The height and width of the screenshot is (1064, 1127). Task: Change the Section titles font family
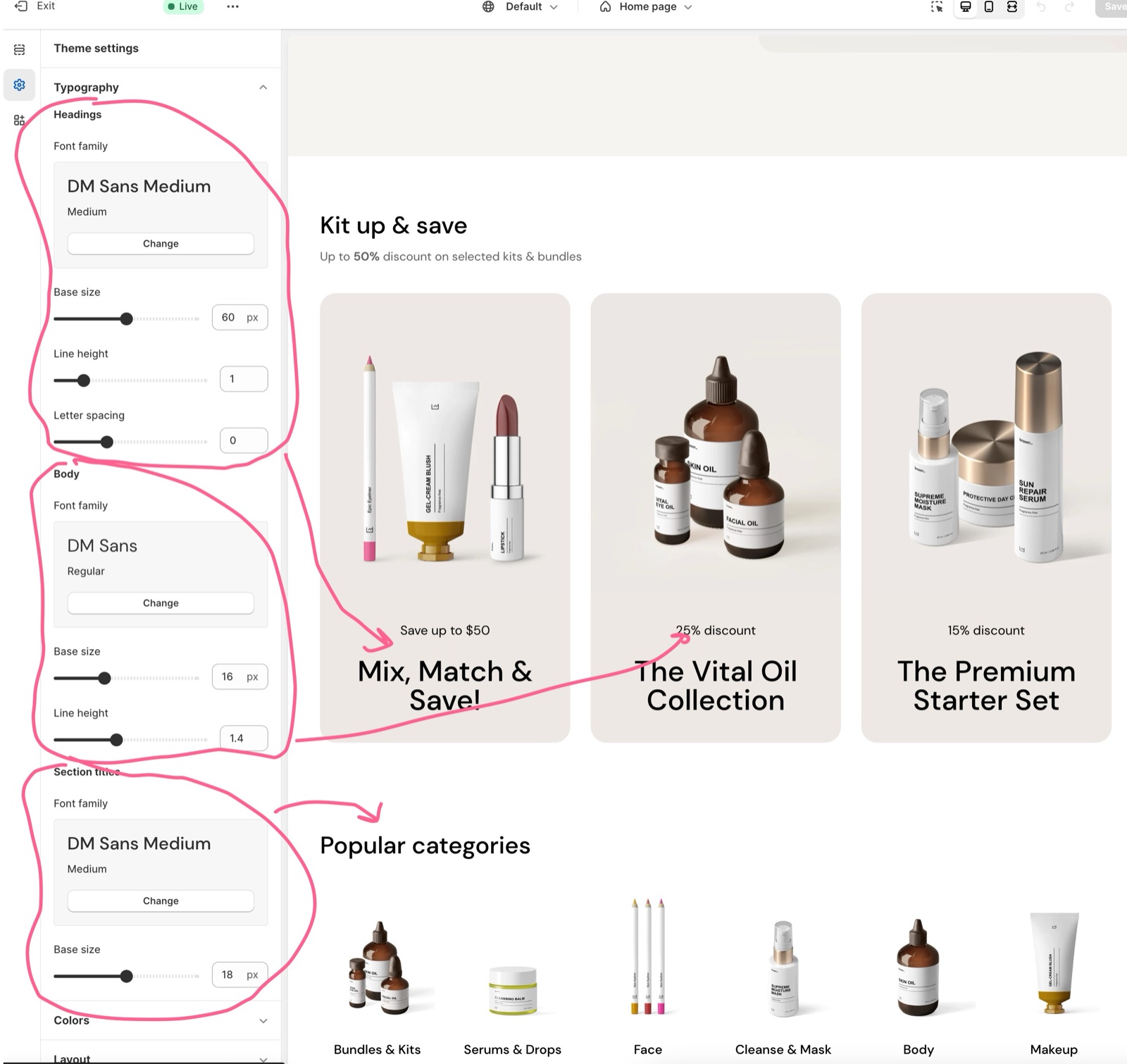[161, 901]
